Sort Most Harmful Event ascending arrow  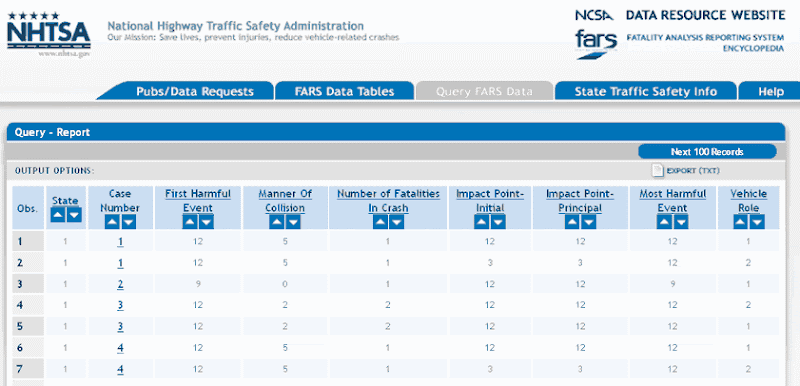click(664, 222)
